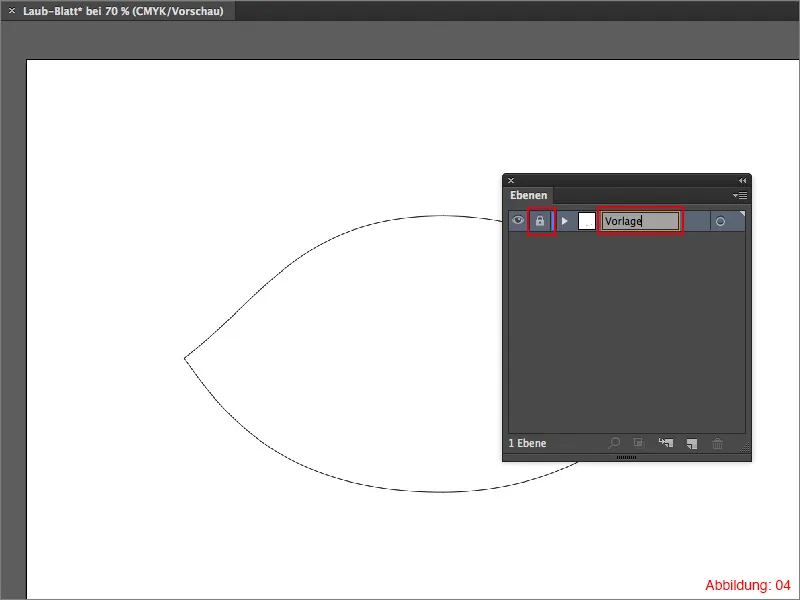Click the Make/Release Clipping Mask icon
The width and height of the screenshot is (800, 600).
[x=639, y=442]
